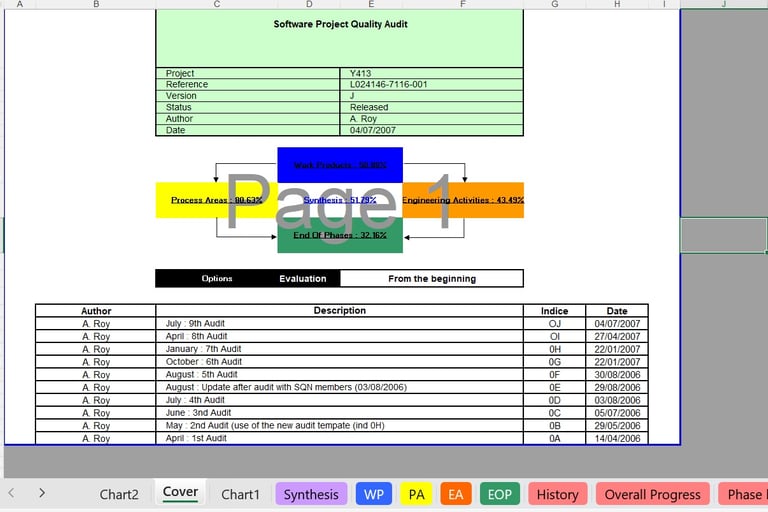This screenshot has height=512, width=768.
Task: Open the blue WP sheet tab
Action: pyautogui.click(x=374, y=494)
